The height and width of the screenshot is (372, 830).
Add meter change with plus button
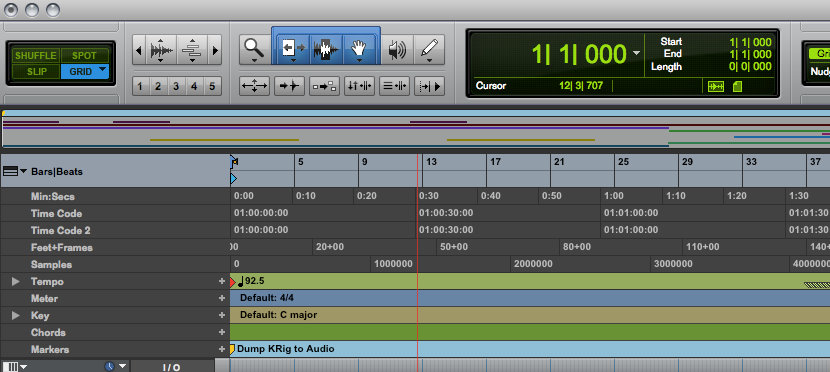[x=222, y=298]
